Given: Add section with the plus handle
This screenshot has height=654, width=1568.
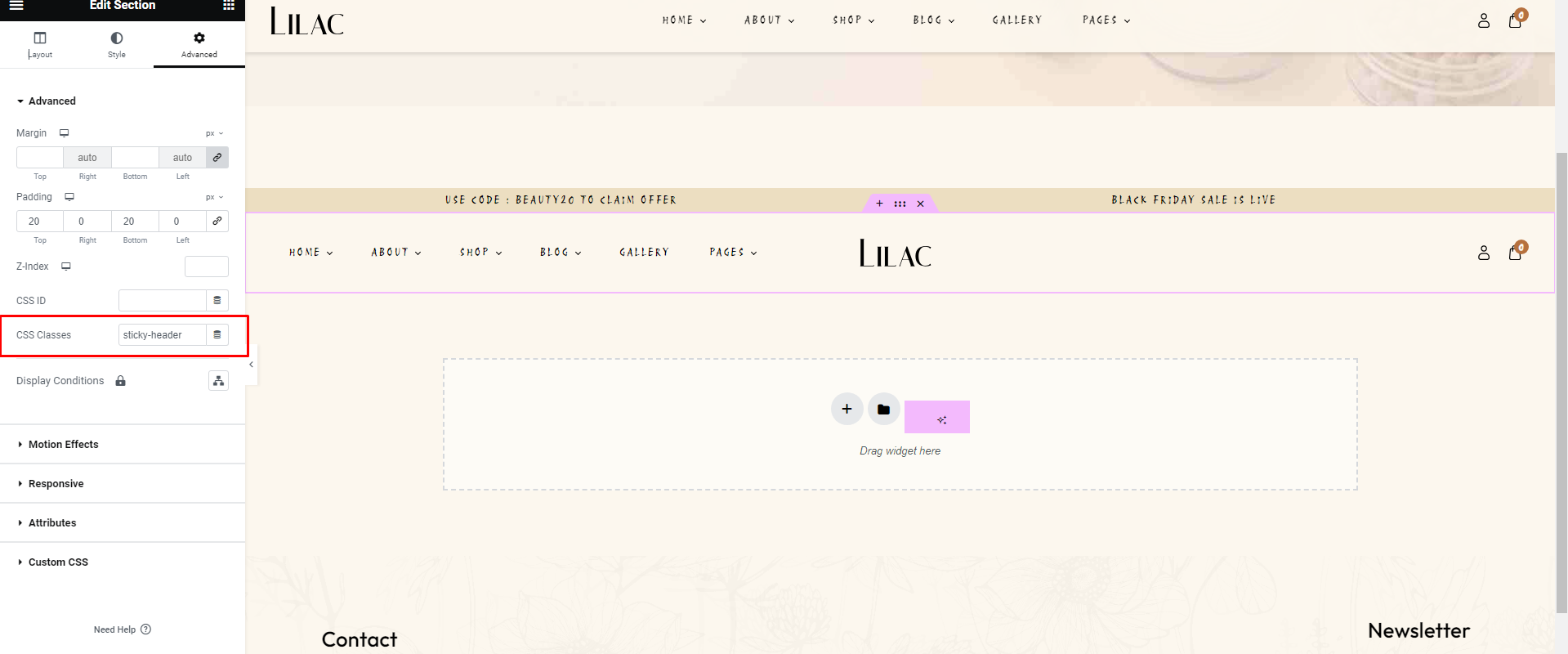Looking at the screenshot, I should coord(879,204).
